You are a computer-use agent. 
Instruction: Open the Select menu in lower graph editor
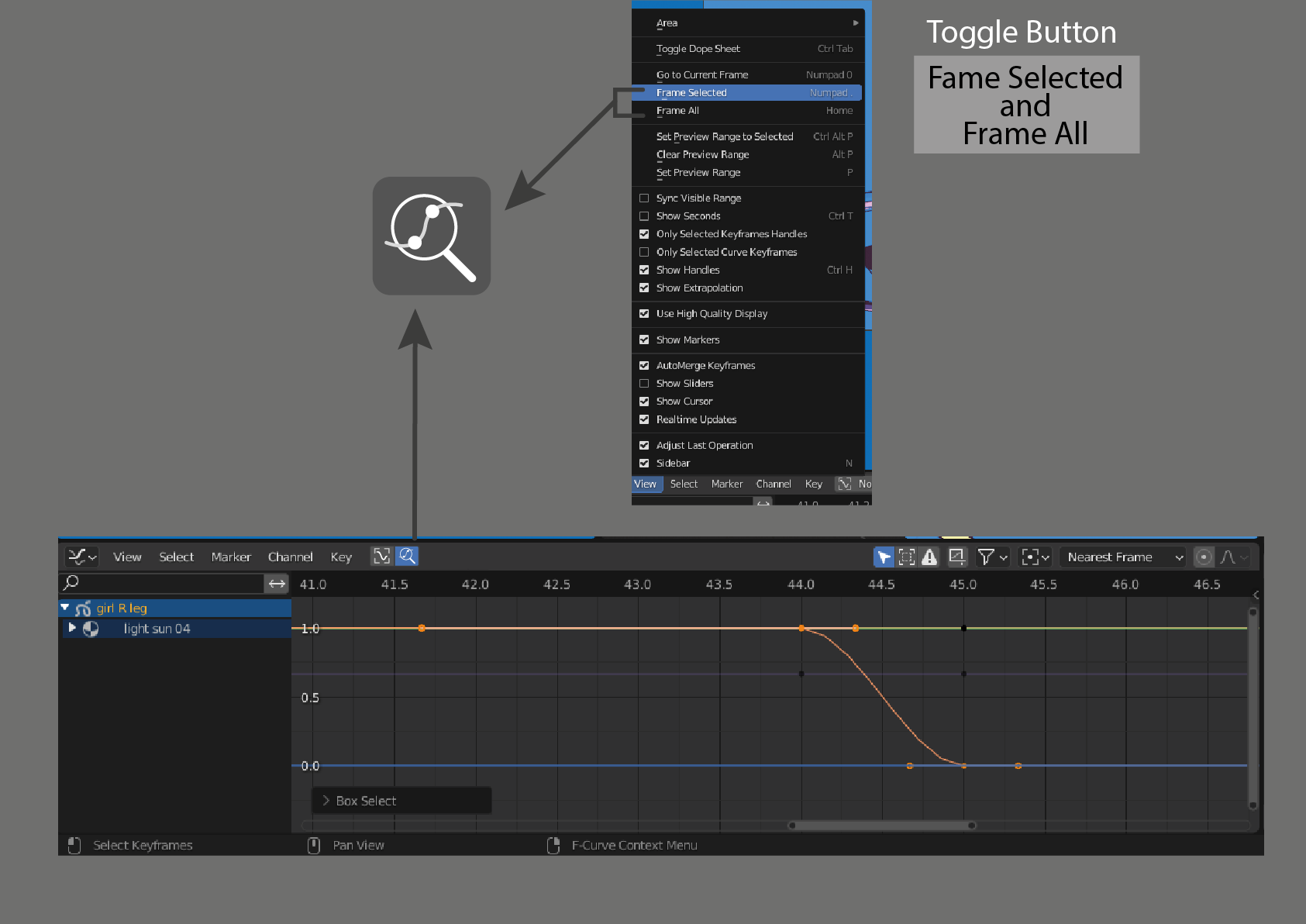(177, 557)
